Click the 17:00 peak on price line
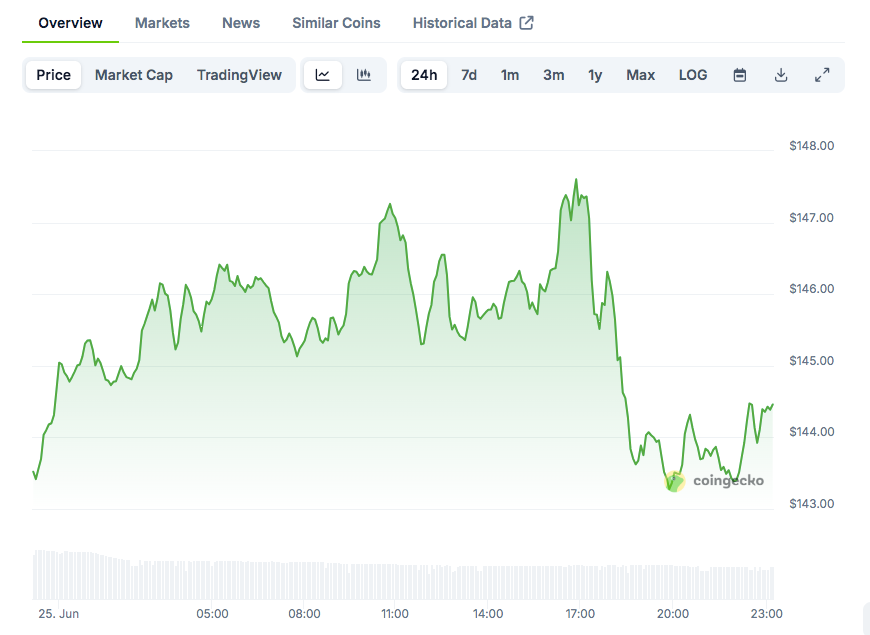The height and width of the screenshot is (635, 870). click(576, 180)
